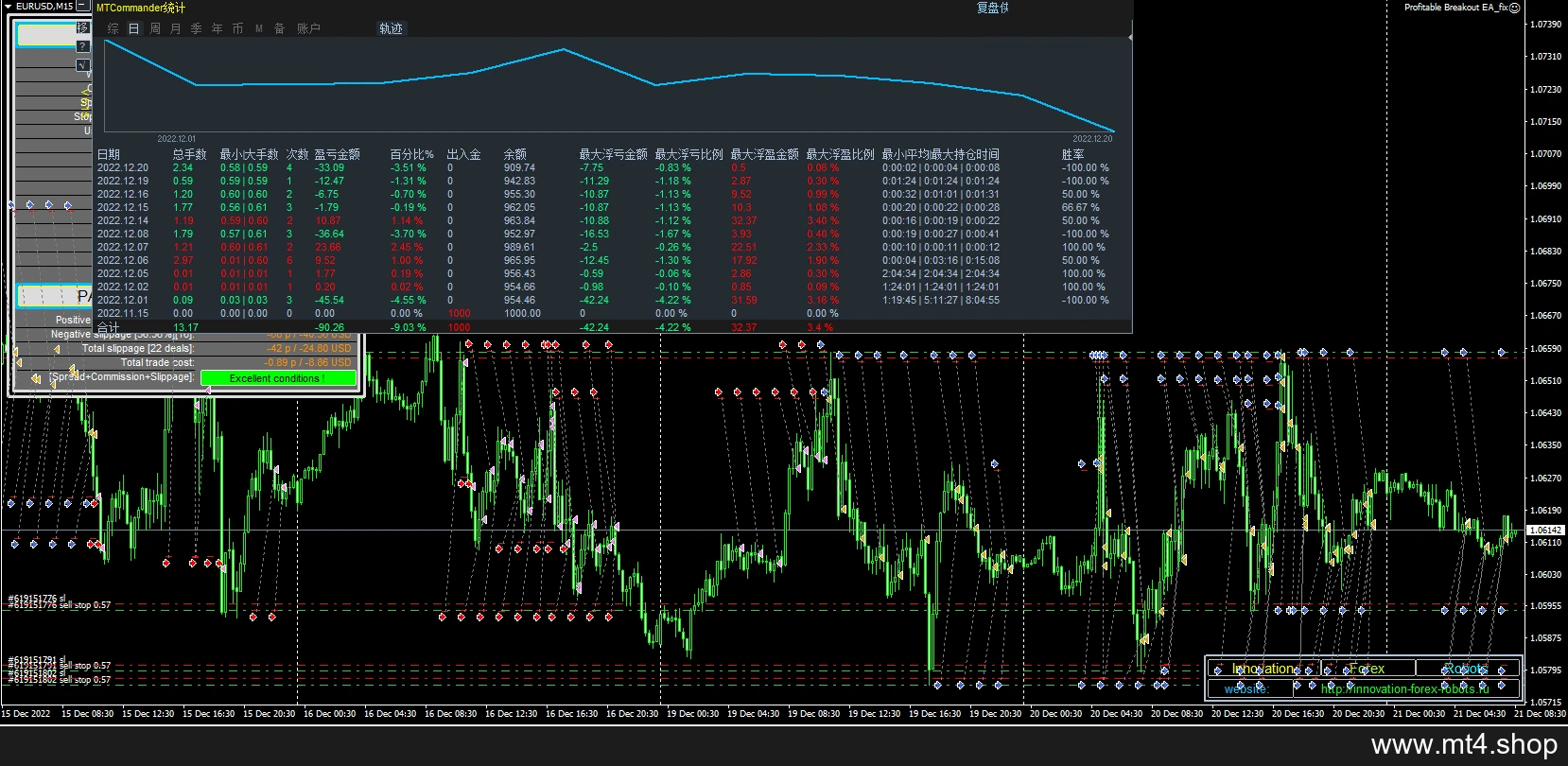Image resolution: width=1568 pixels, height=766 pixels.
Task: Click the MTCommander统计 title
Action: coord(141,8)
